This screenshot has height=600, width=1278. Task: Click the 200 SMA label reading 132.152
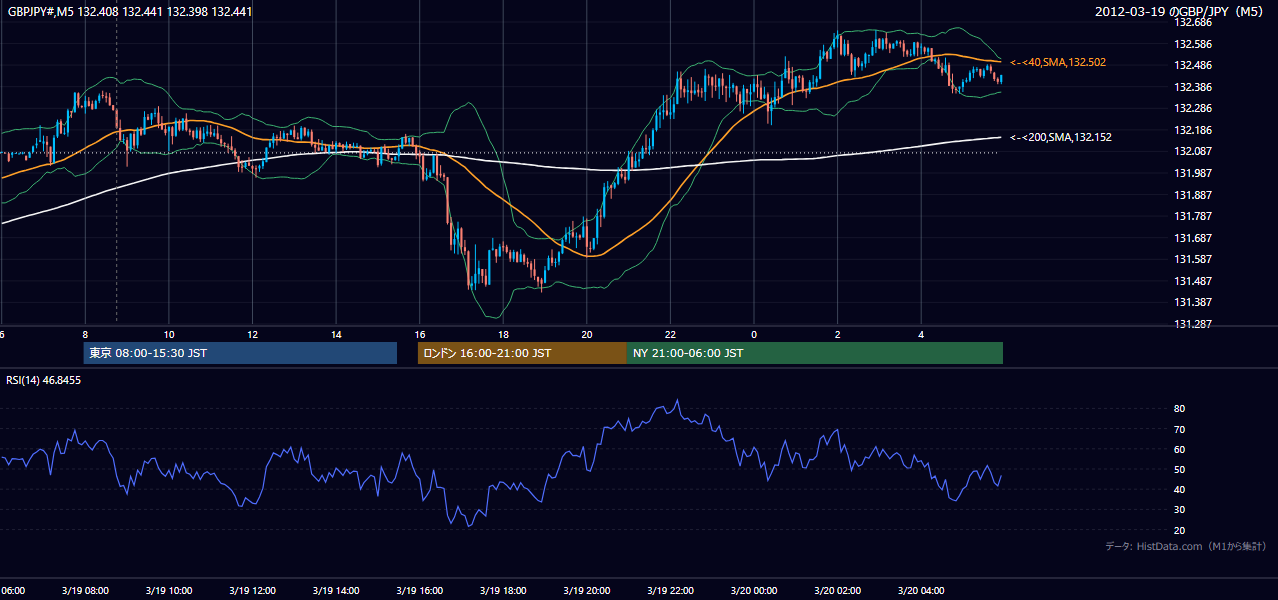pos(1061,137)
